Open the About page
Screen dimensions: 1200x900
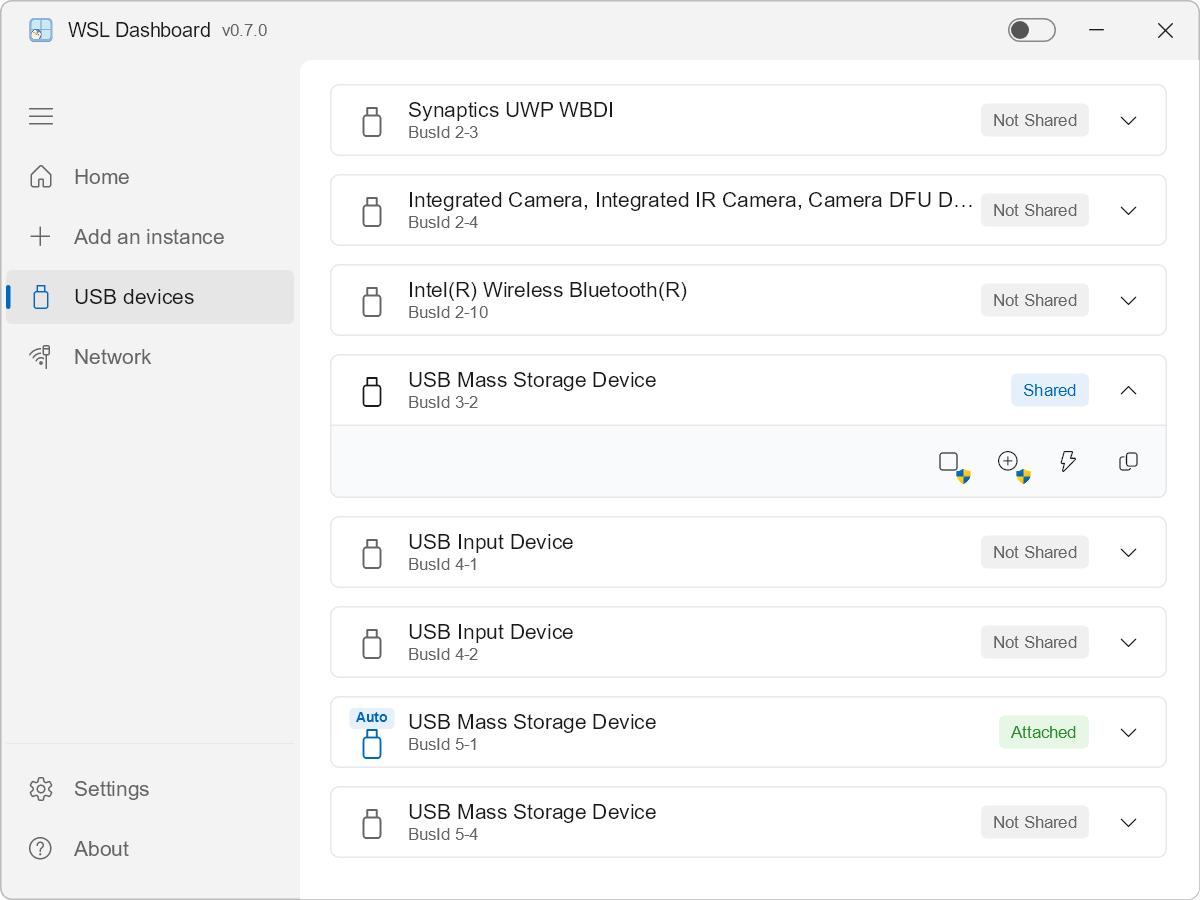(x=101, y=849)
